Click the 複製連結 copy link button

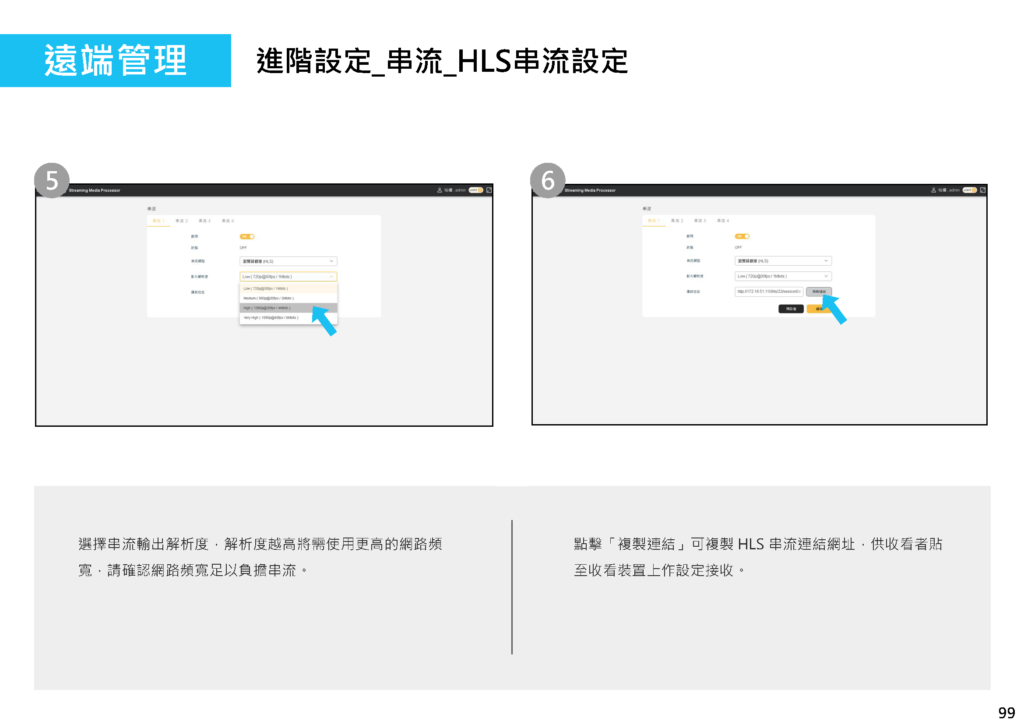pos(818,292)
